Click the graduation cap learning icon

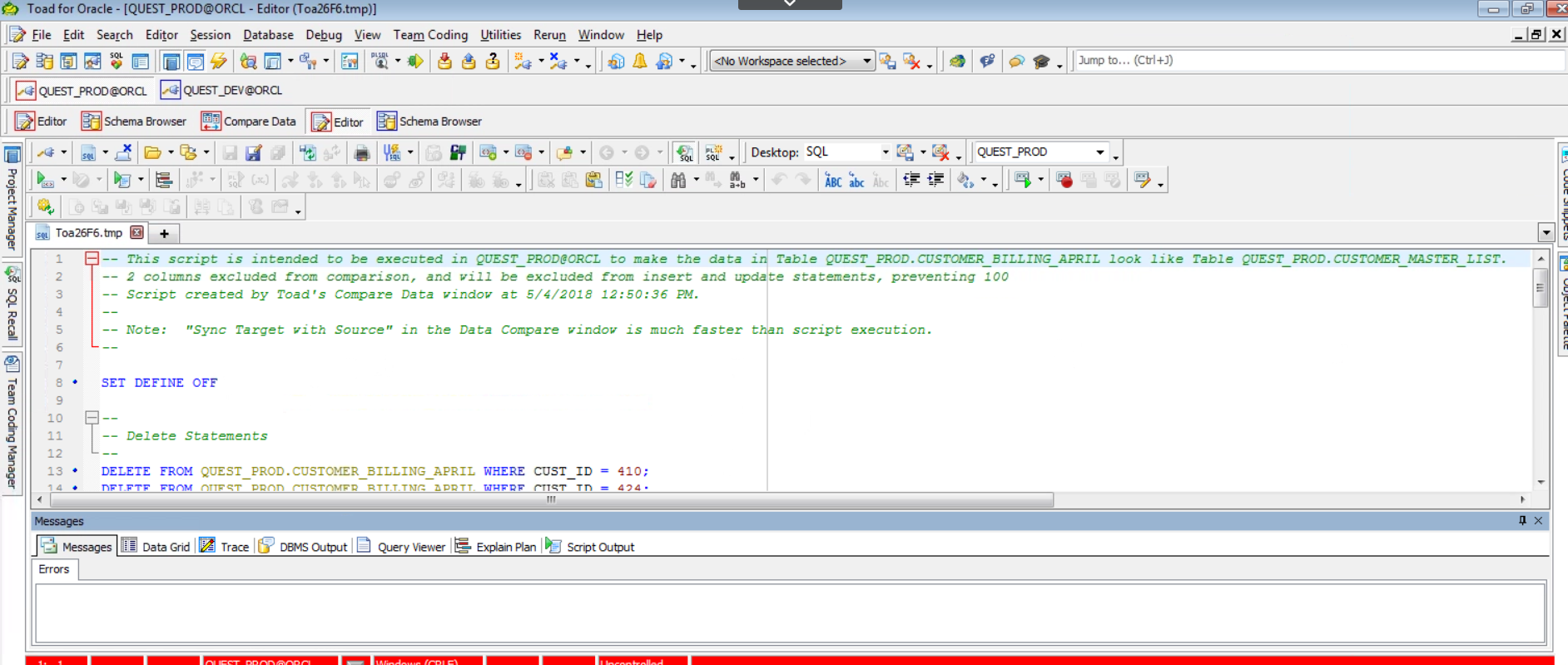tap(1041, 62)
